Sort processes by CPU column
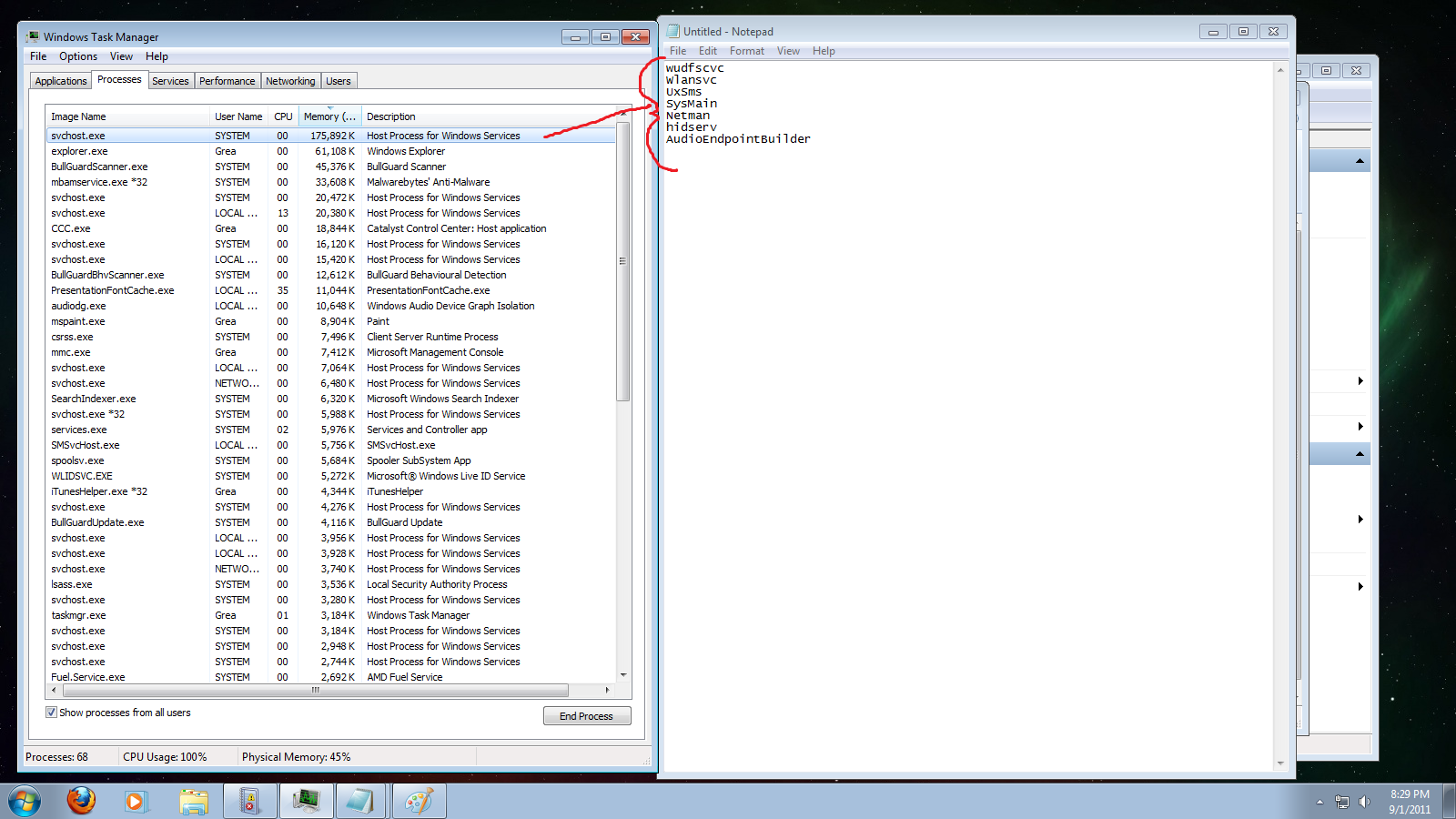Image resolution: width=1456 pixels, height=819 pixels. tap(283, 116)
